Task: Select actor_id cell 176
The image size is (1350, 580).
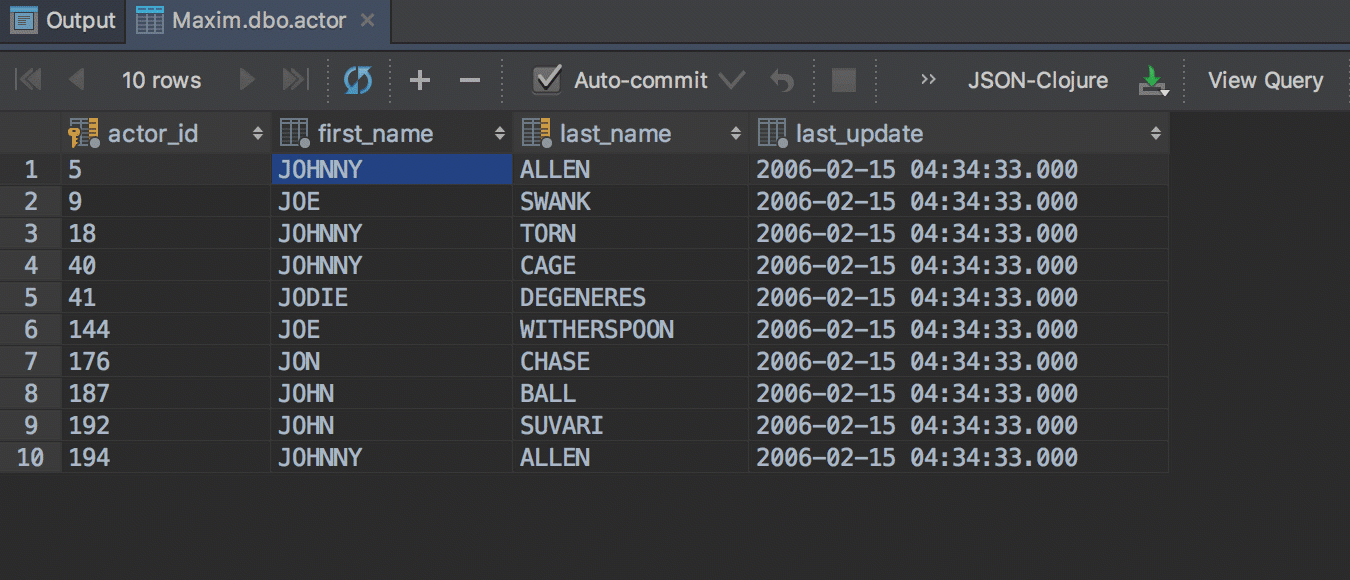Action: pyautogui.click(x=166, y=361)
